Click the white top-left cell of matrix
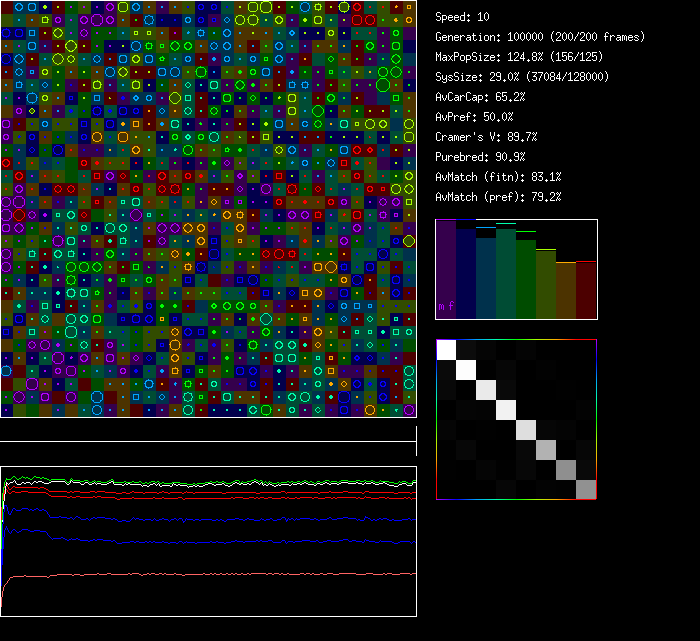The image size is (700, 641). pos(446,350)
